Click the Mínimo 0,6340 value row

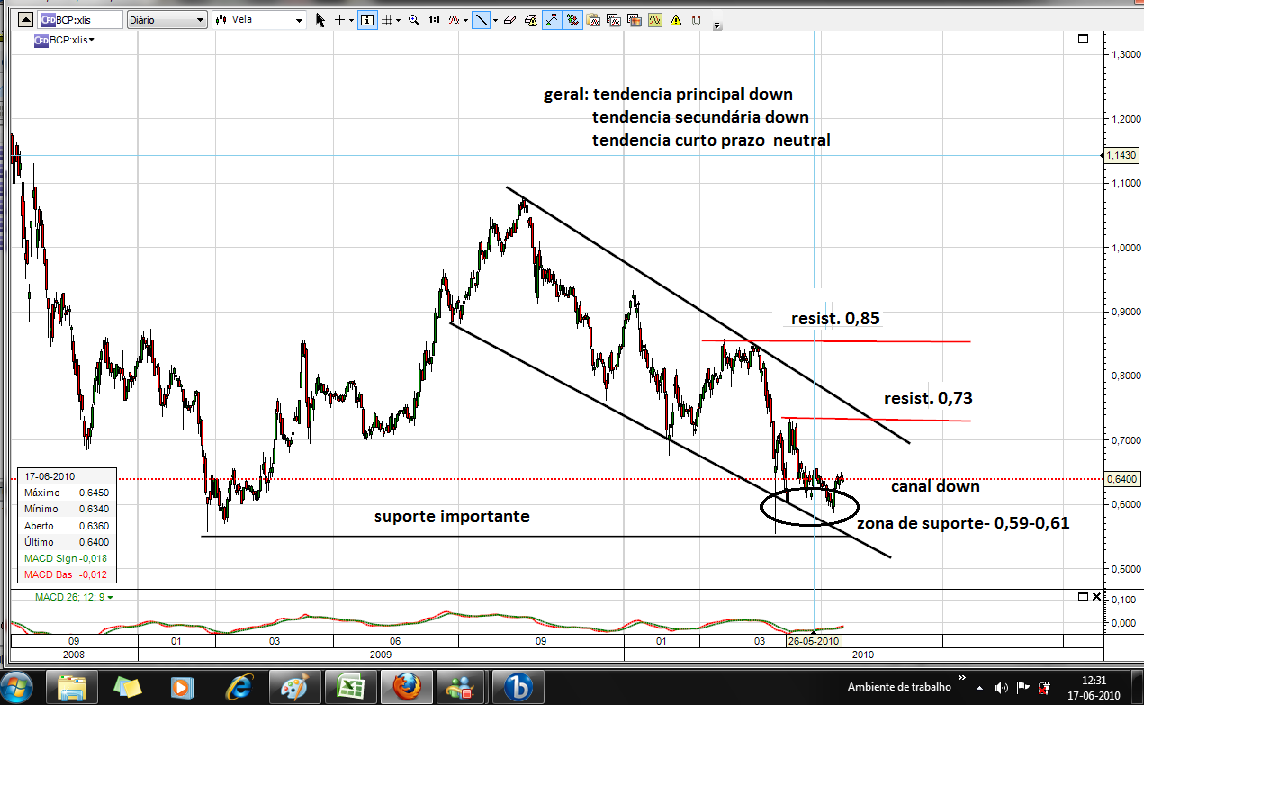point(66,509)
